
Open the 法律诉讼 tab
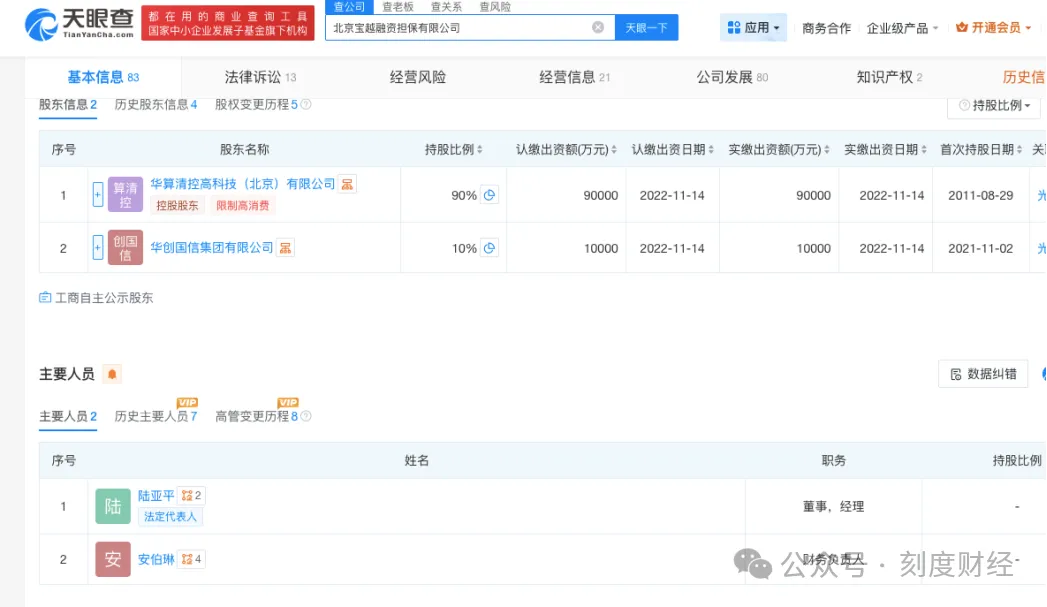click(260, 77)
